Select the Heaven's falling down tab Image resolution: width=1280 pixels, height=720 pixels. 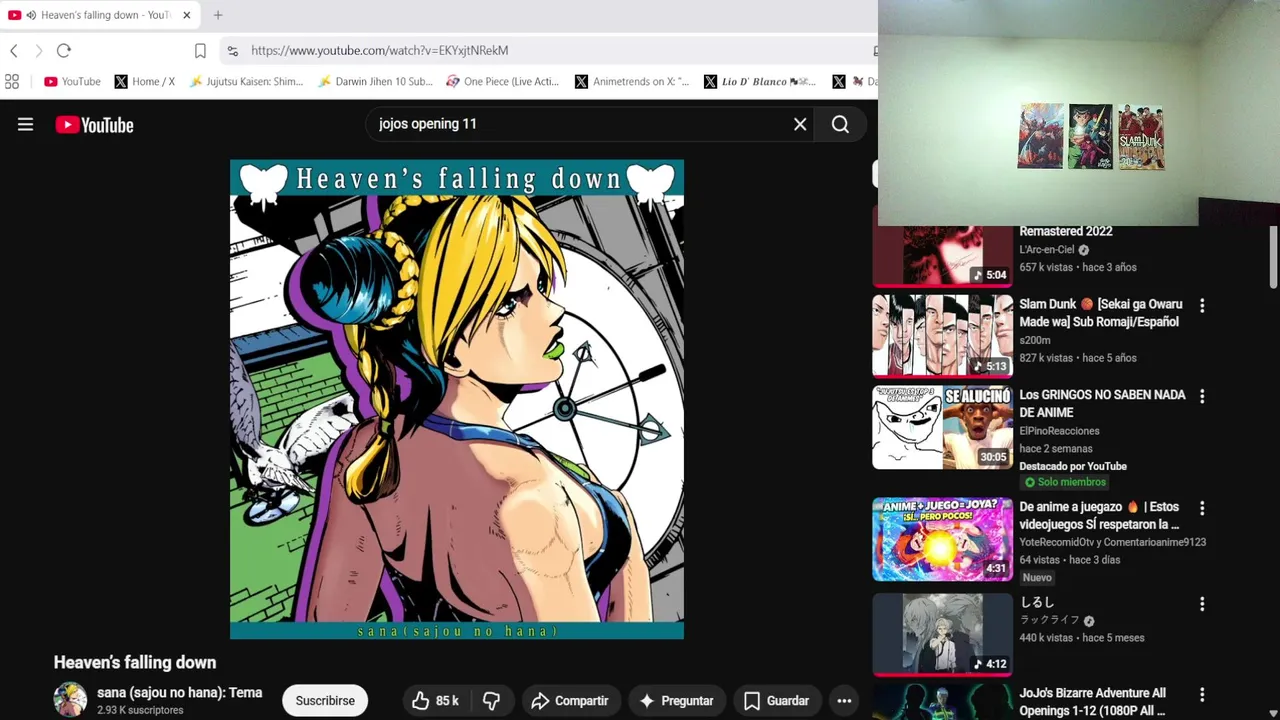coord(100,15)
